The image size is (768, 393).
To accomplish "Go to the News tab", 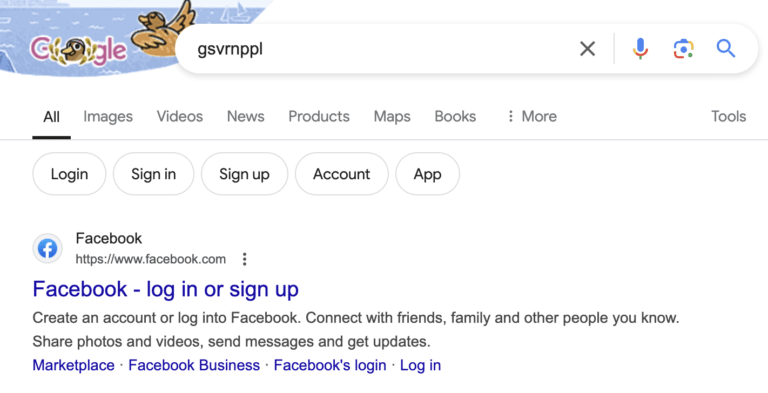I will click(245, 116).
